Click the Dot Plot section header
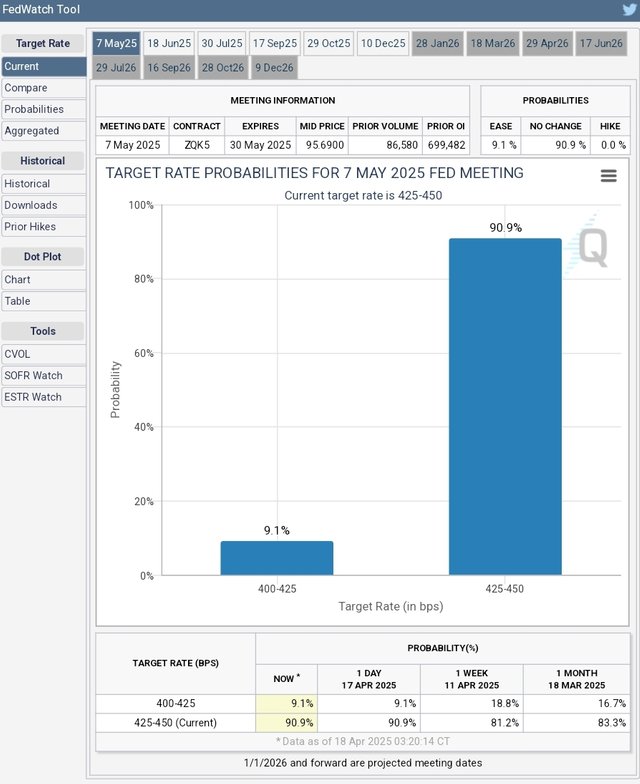This screenshot has height=784, width=640. [x=42, y=257]
